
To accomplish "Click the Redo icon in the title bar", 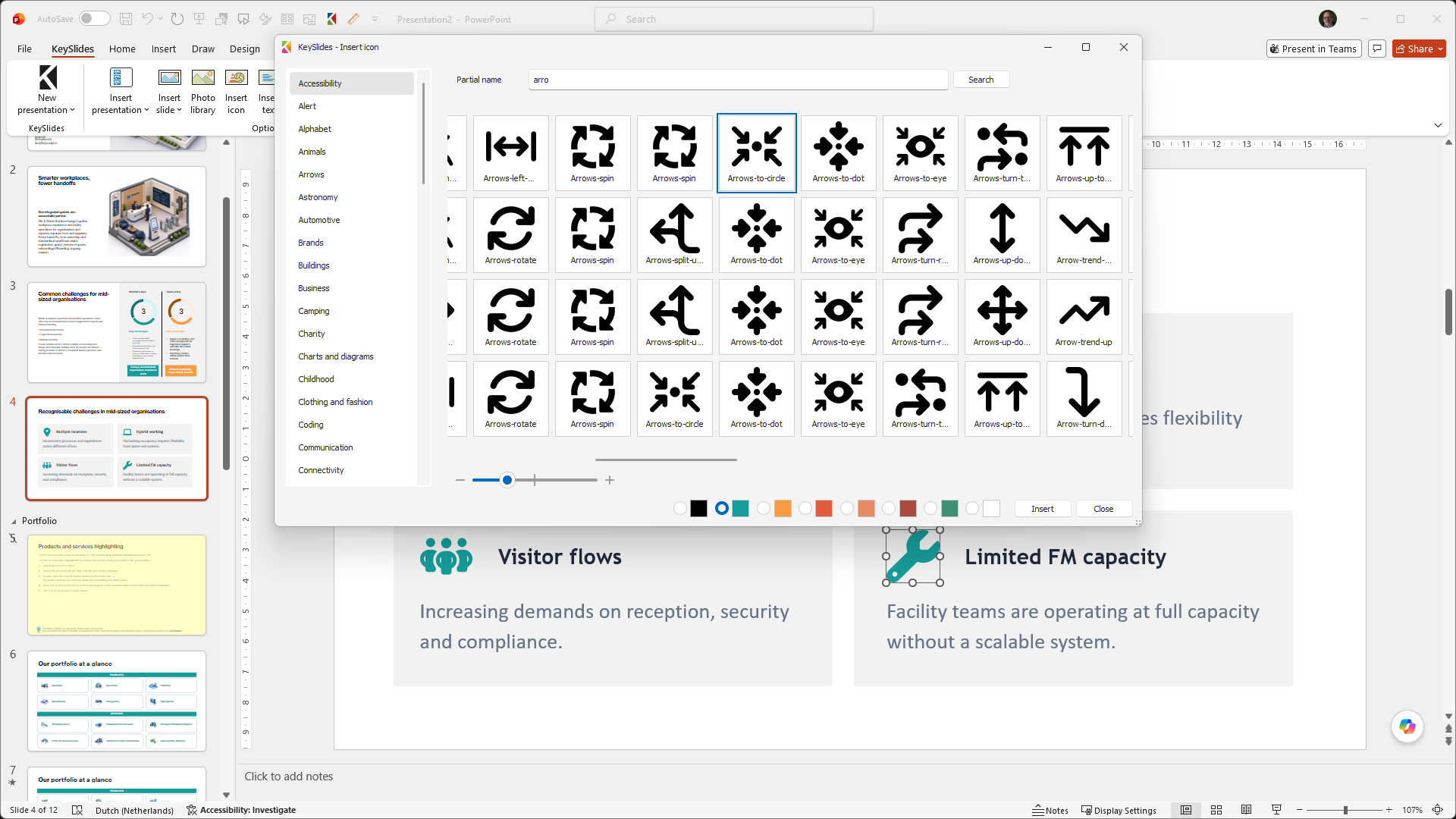I will (x=177, y=19).
